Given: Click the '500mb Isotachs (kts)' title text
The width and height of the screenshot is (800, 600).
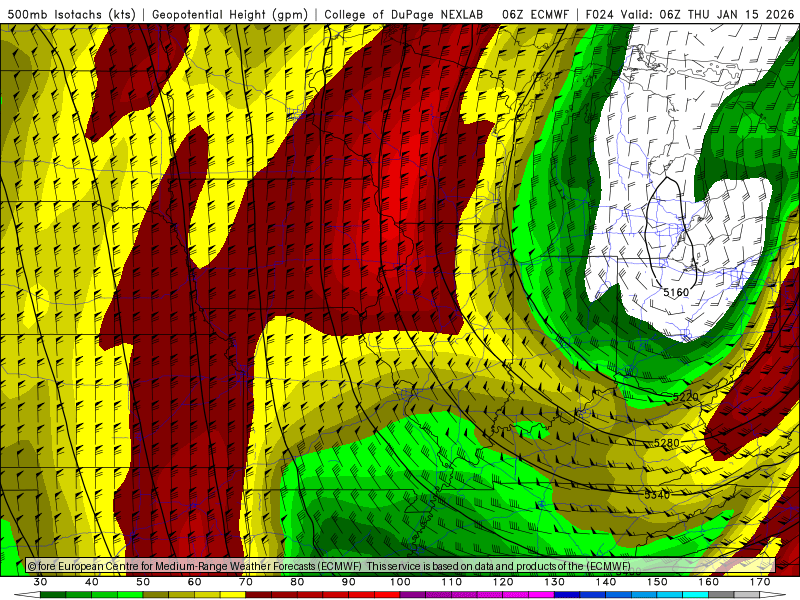Looking at the screenshot, I should (72, 15).
